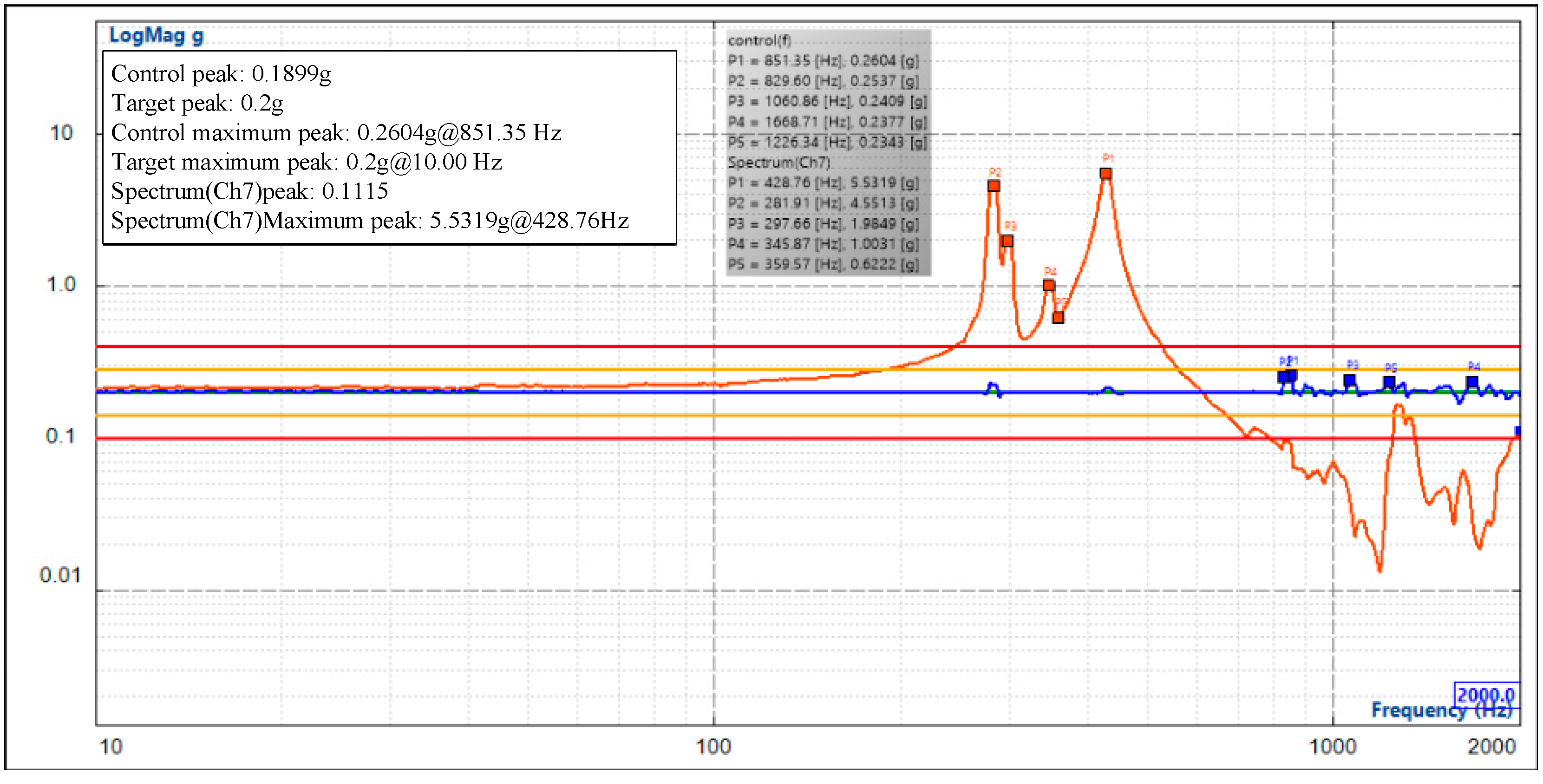Click the y-axis tick label 0.1
Image resolution: width=1543 pixels, height=784 pixels.
60,436
